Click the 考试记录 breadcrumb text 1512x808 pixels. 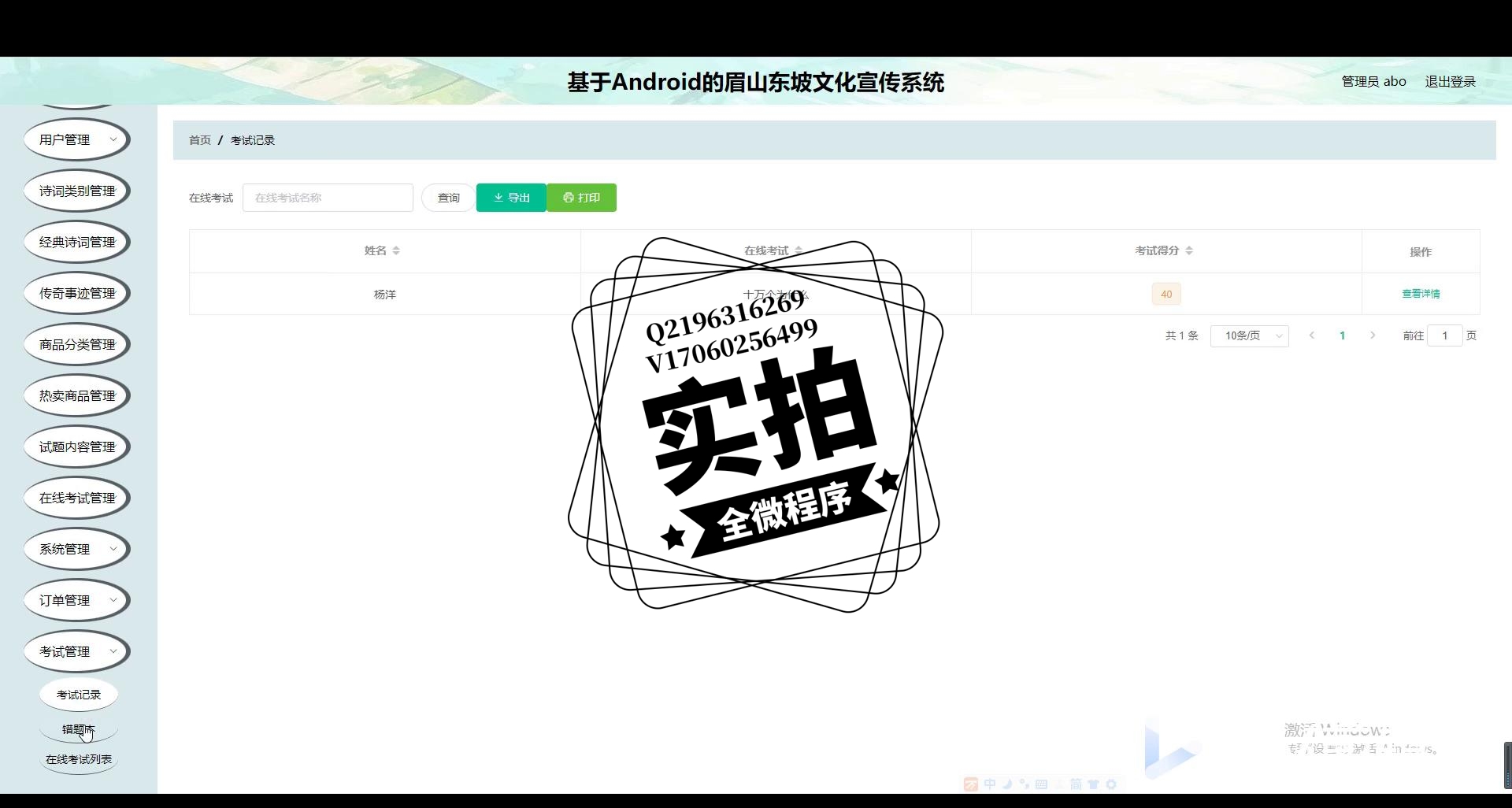(x=253, y=140)
